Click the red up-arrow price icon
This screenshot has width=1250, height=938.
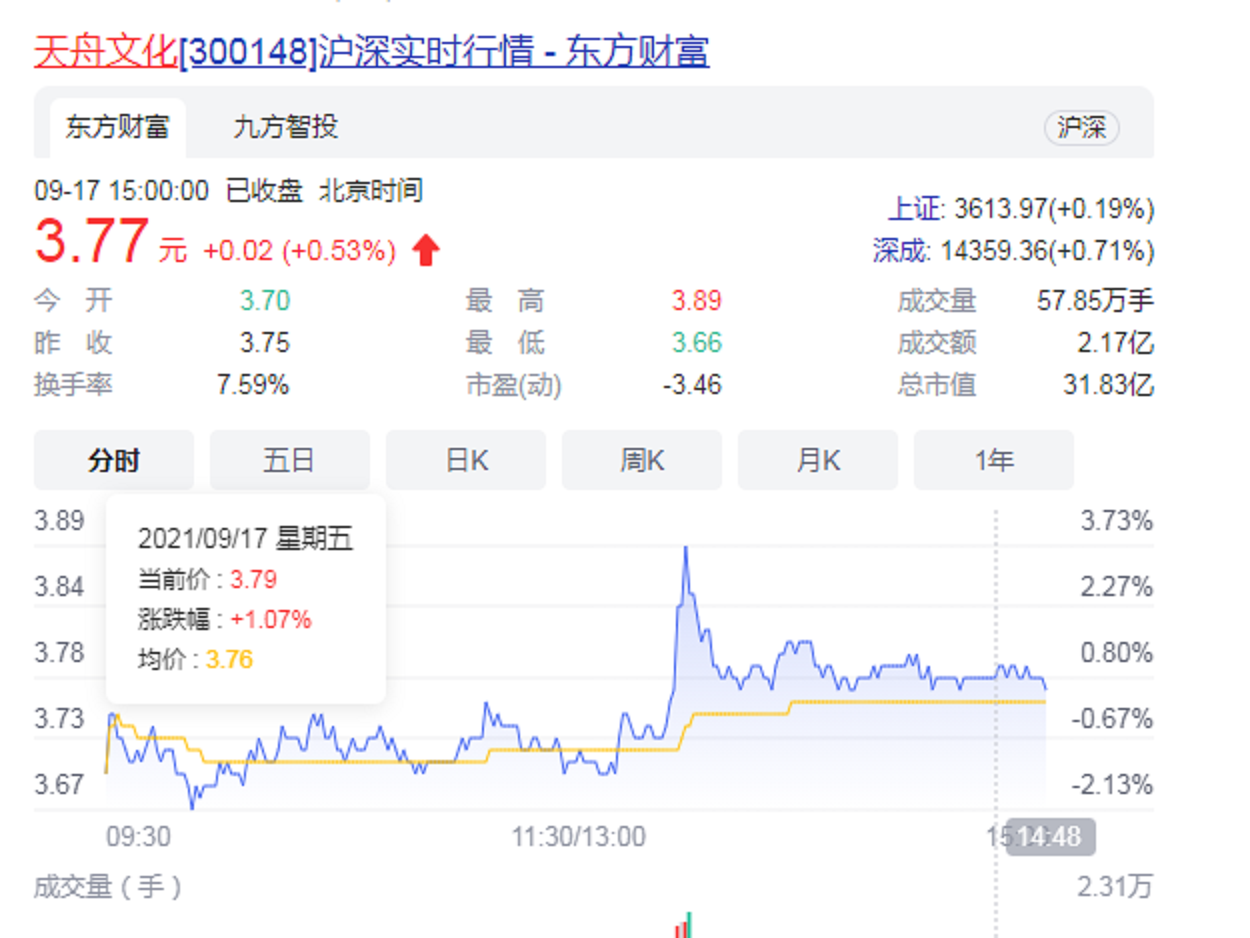(x=426, y=250)
